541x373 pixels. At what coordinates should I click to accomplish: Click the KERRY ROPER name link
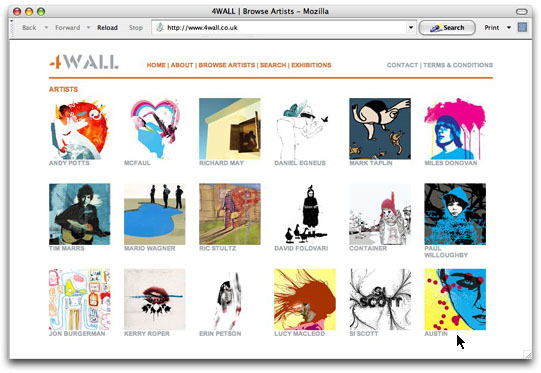pos(147,334)
